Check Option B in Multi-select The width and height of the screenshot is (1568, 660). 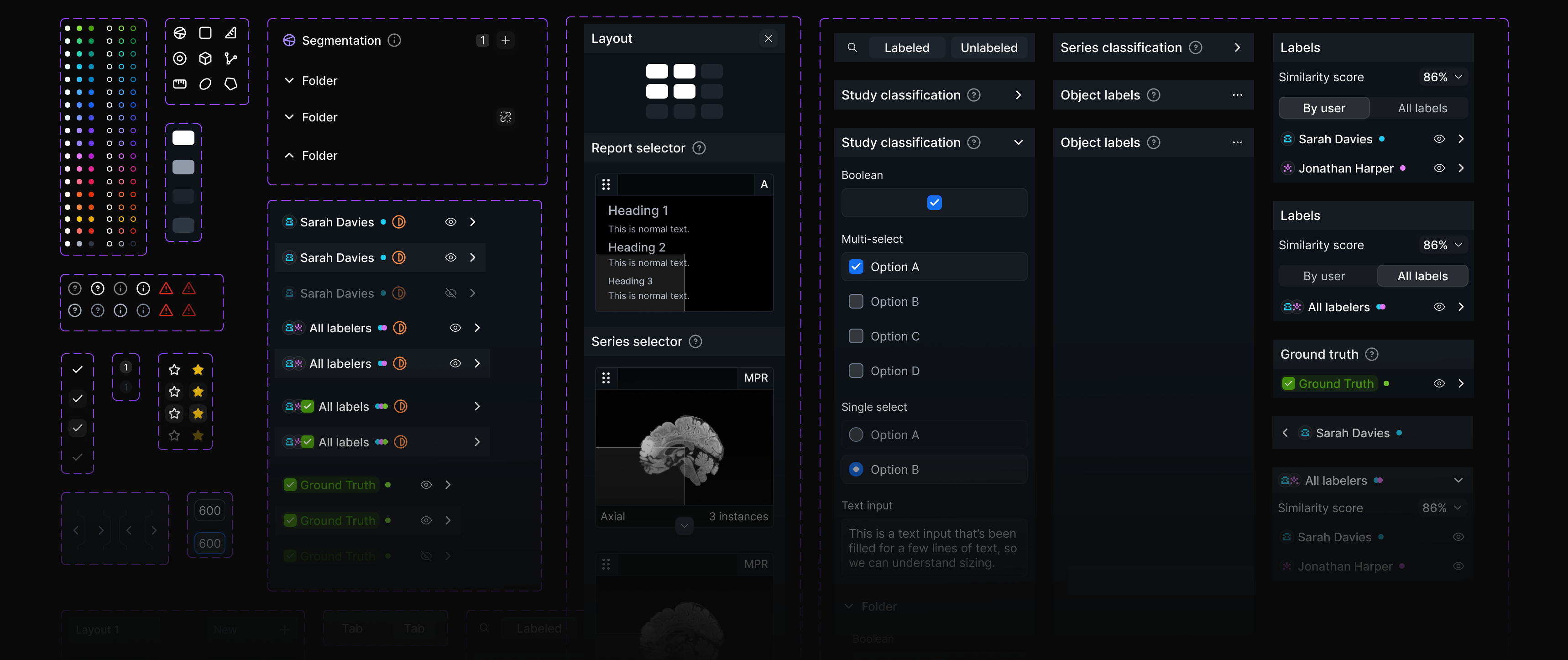coord(856,301)
